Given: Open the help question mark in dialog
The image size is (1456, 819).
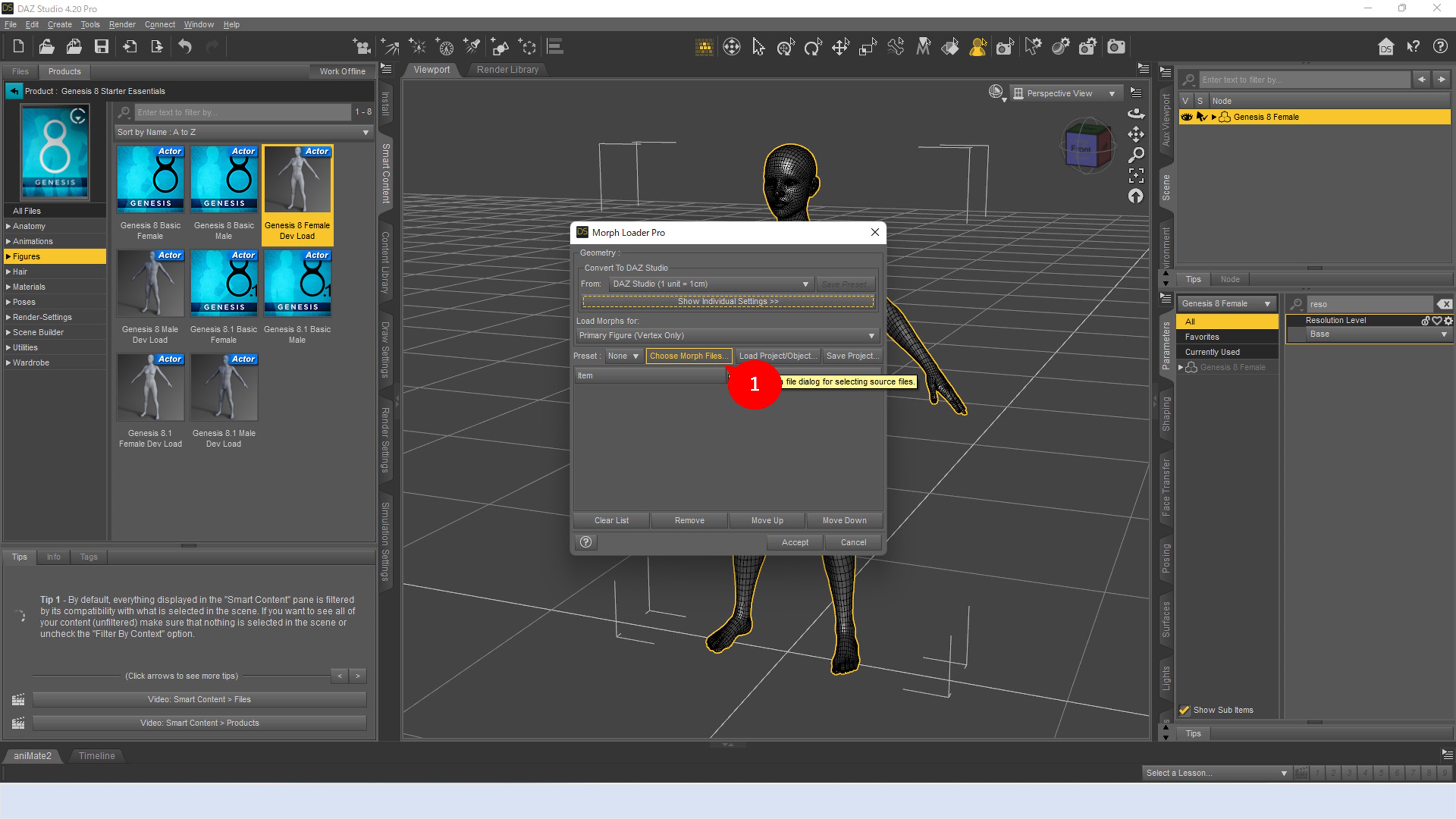Looking at the screenshot, I should (586, 542).
